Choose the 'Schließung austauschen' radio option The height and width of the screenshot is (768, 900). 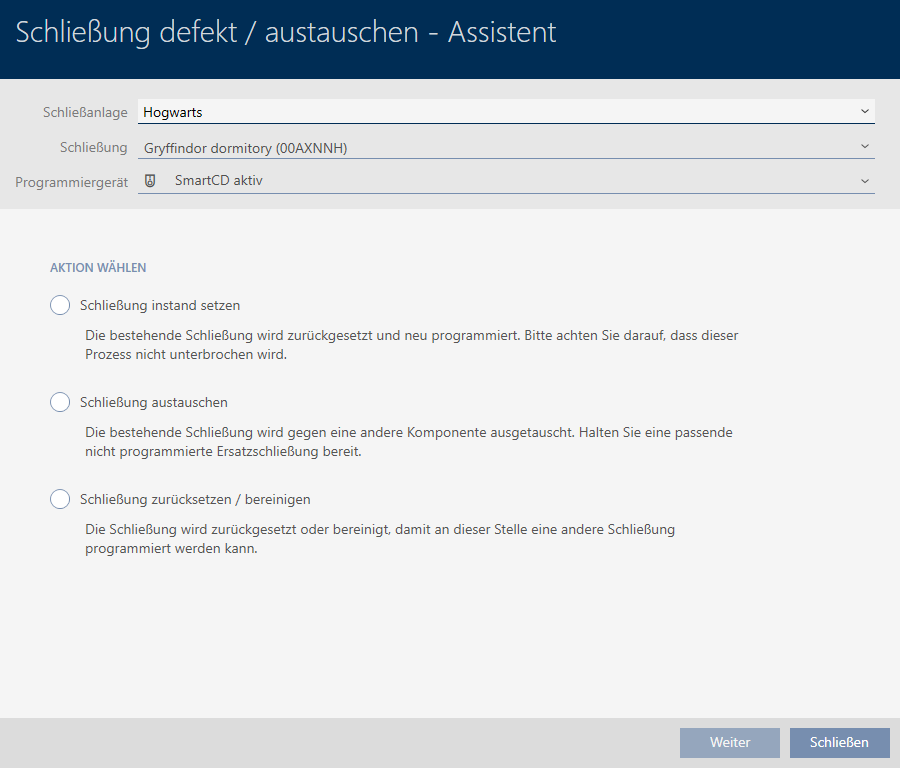pyautogui.click(x=60, y=402)
